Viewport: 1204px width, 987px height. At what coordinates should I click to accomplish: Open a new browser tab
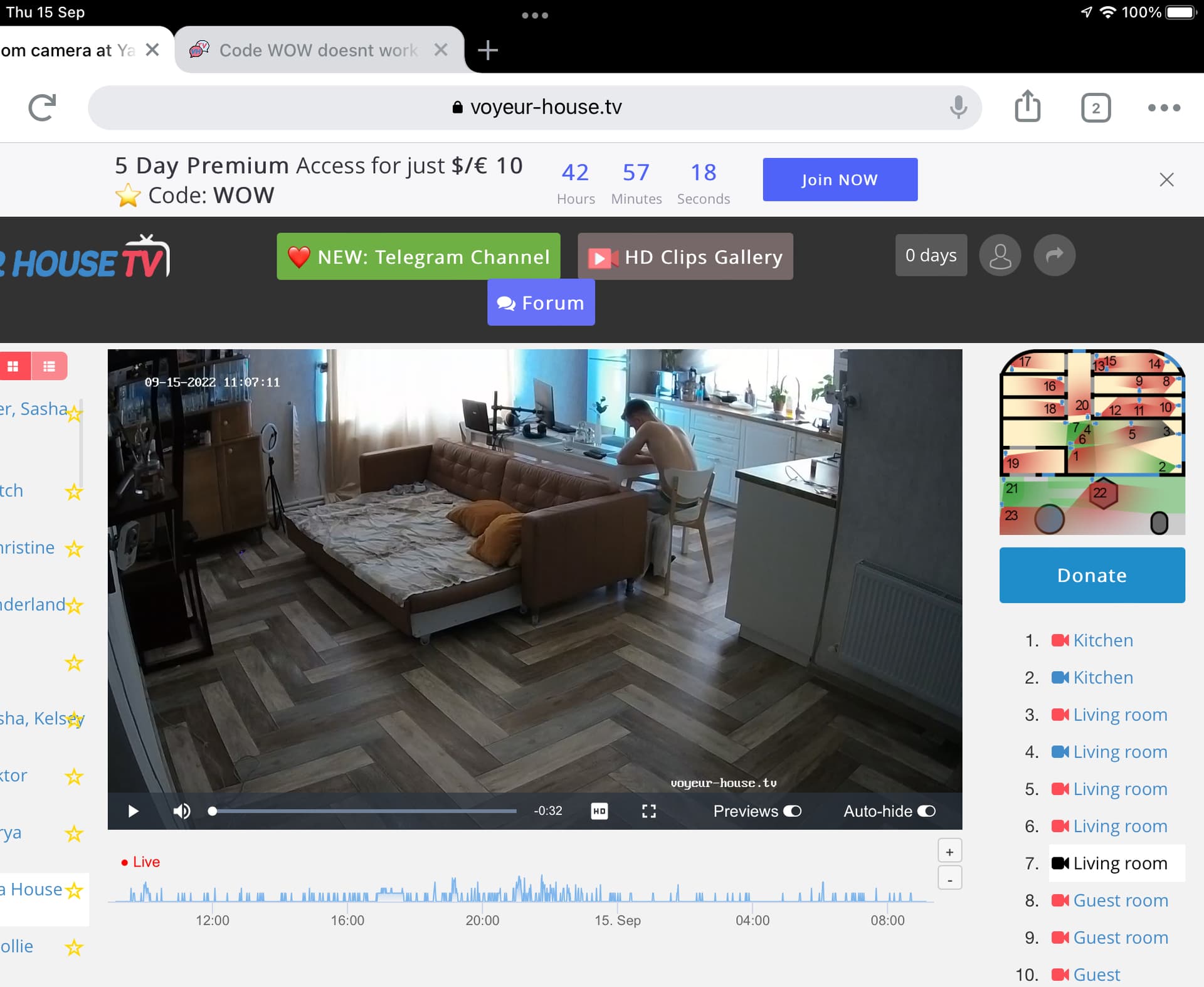coord(487,50)
